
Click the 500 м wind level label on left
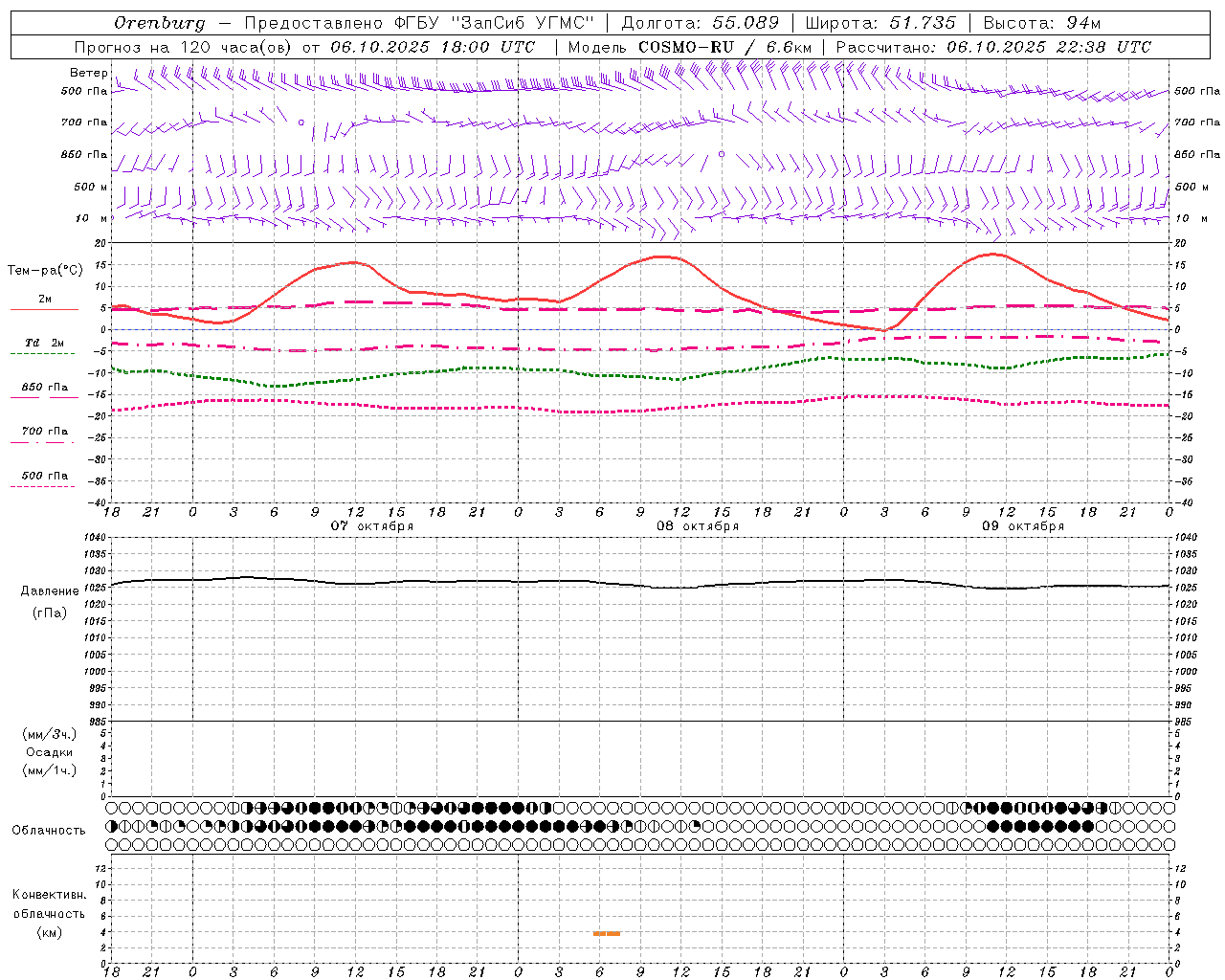pos(91,187)
